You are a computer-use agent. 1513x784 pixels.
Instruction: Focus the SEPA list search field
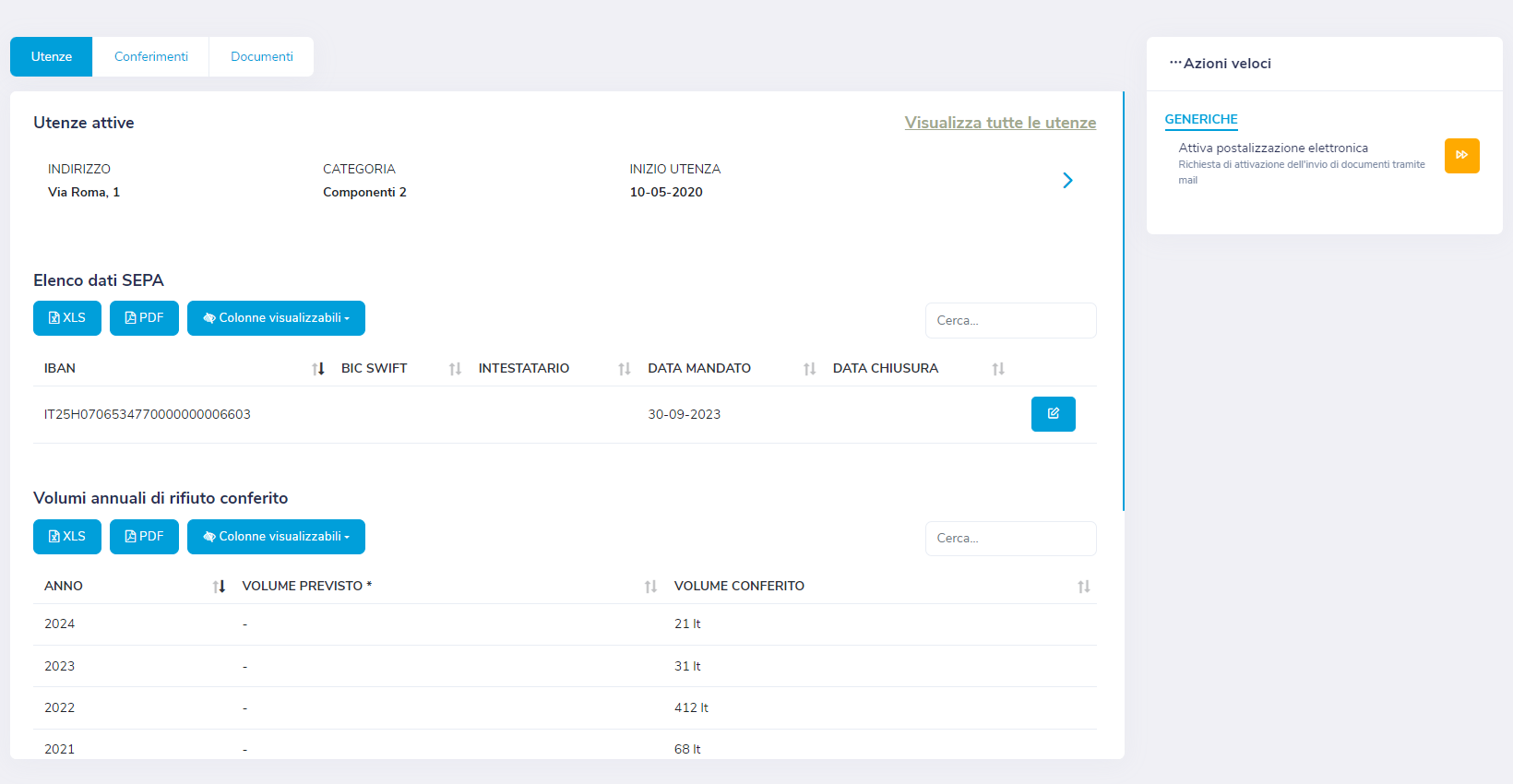(1010, 321)
